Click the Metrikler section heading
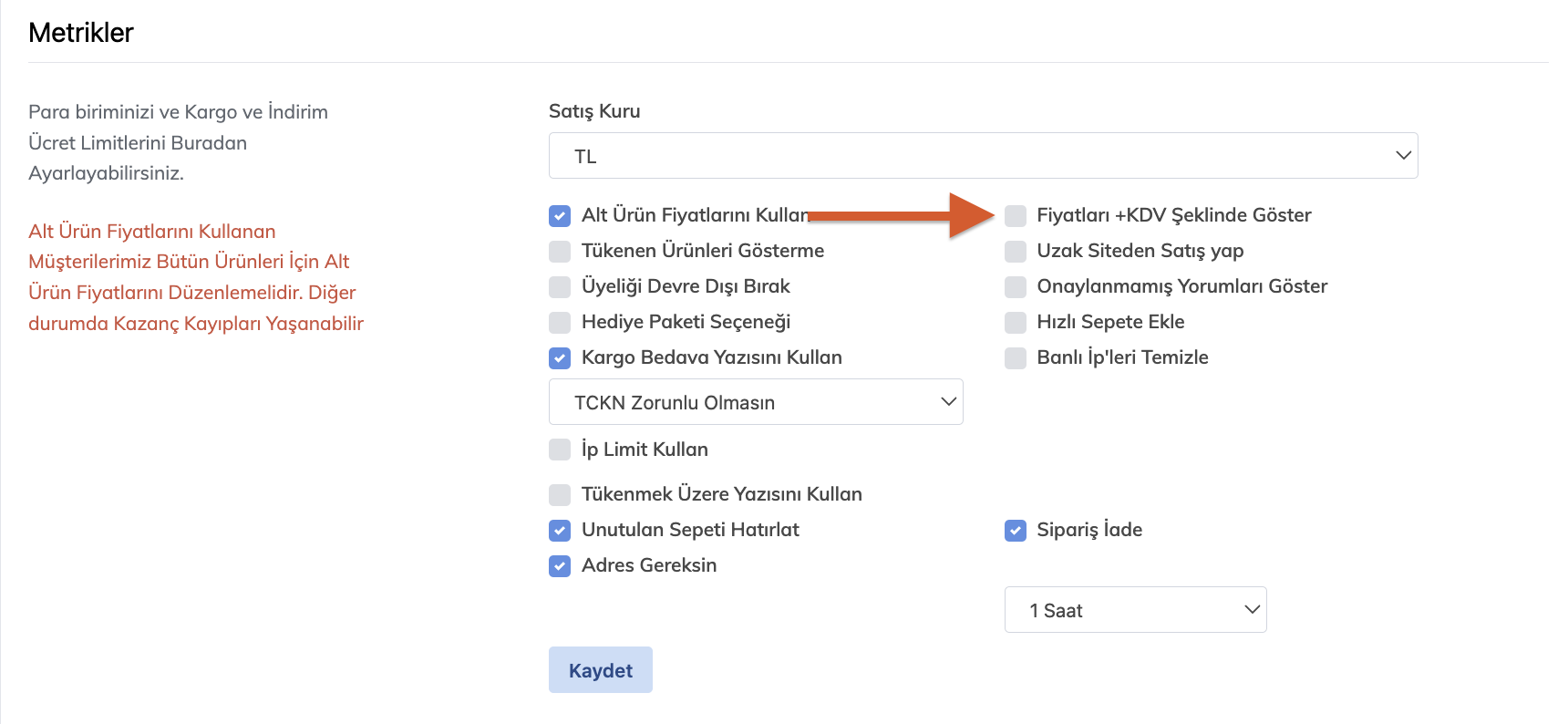This screenshot has width=1568, height=724. [x=81, y=33]
